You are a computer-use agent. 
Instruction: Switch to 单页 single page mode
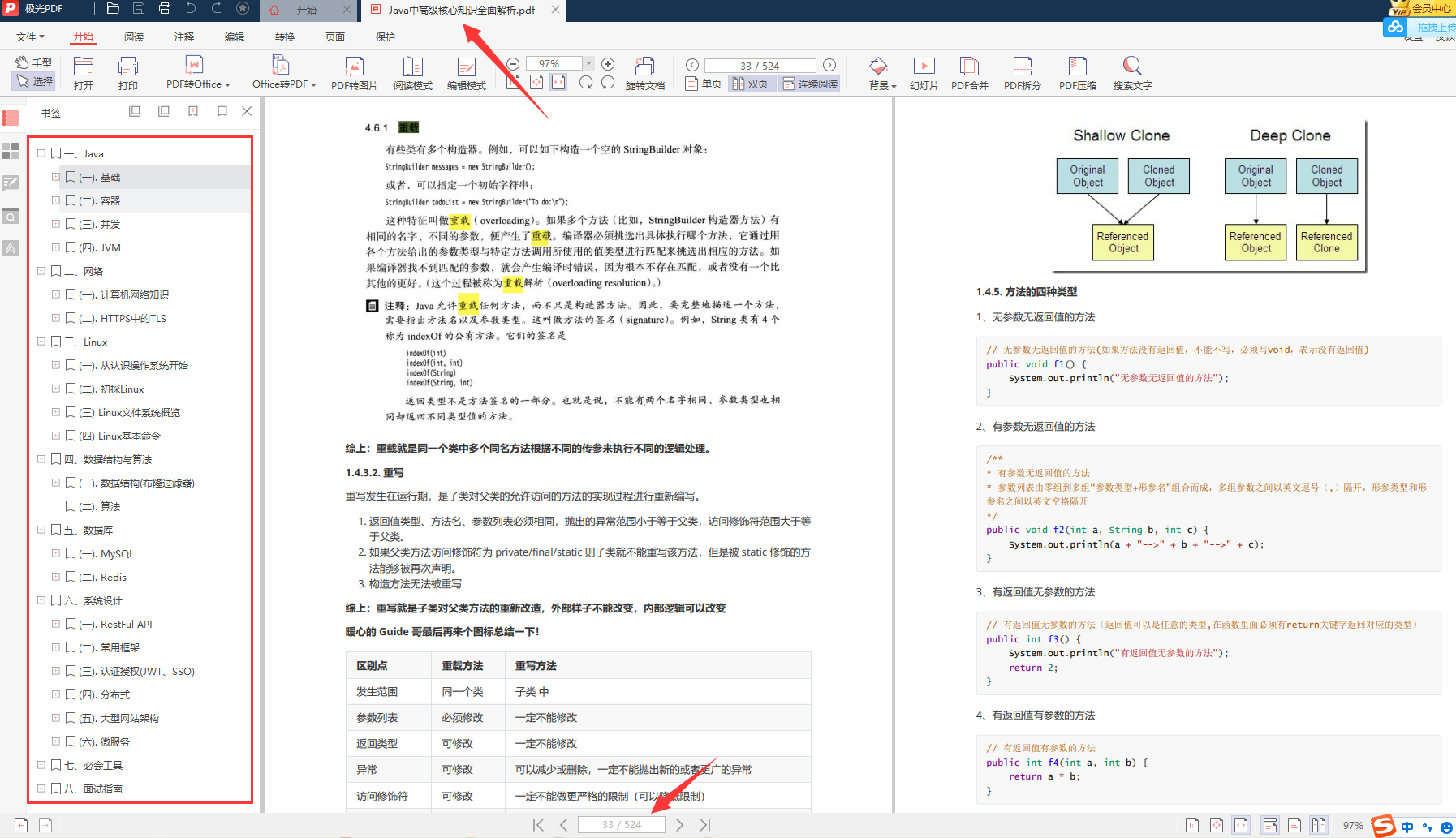coord(701,83)
